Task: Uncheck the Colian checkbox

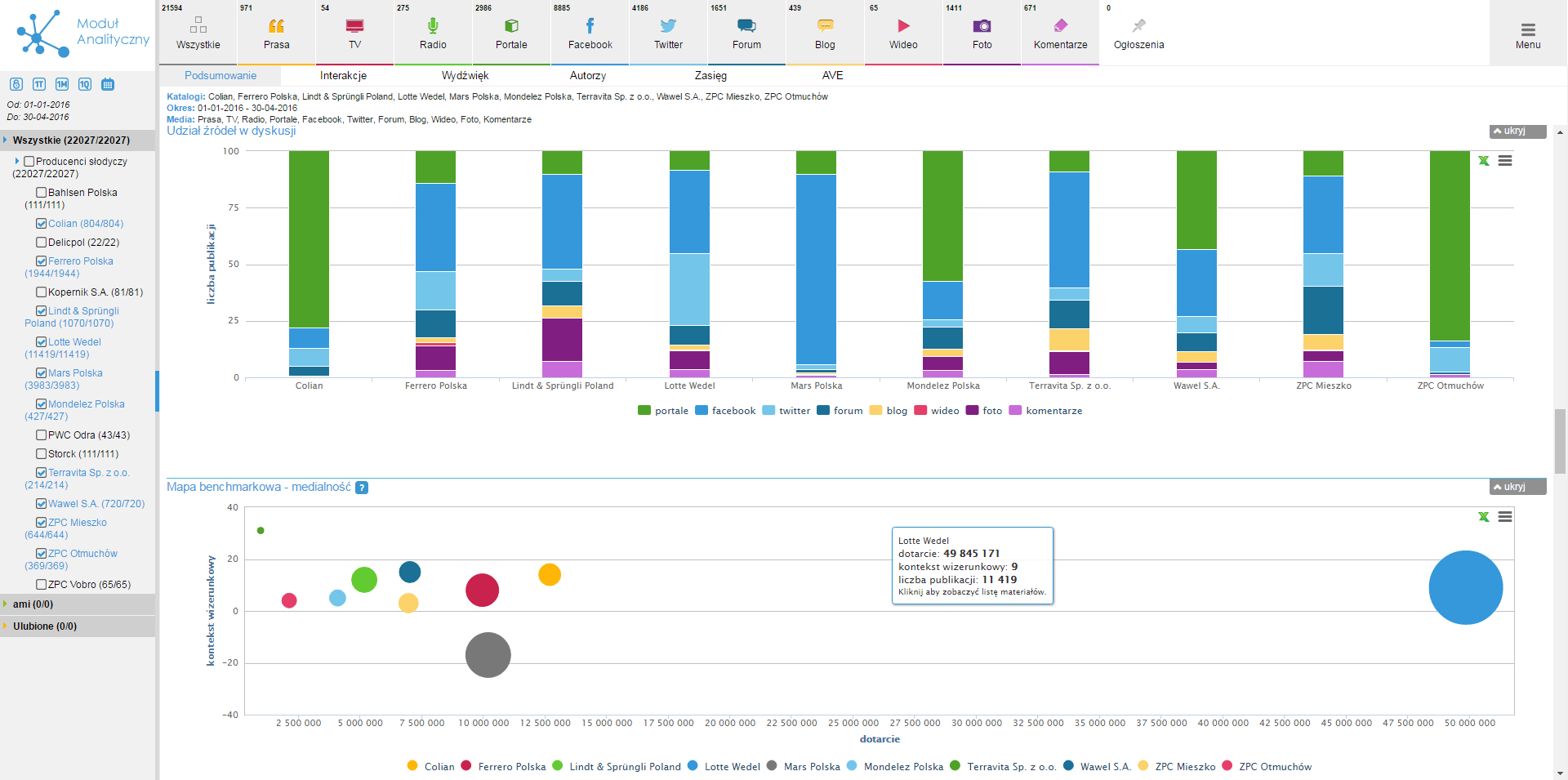Action: click(x=41, y=224)
